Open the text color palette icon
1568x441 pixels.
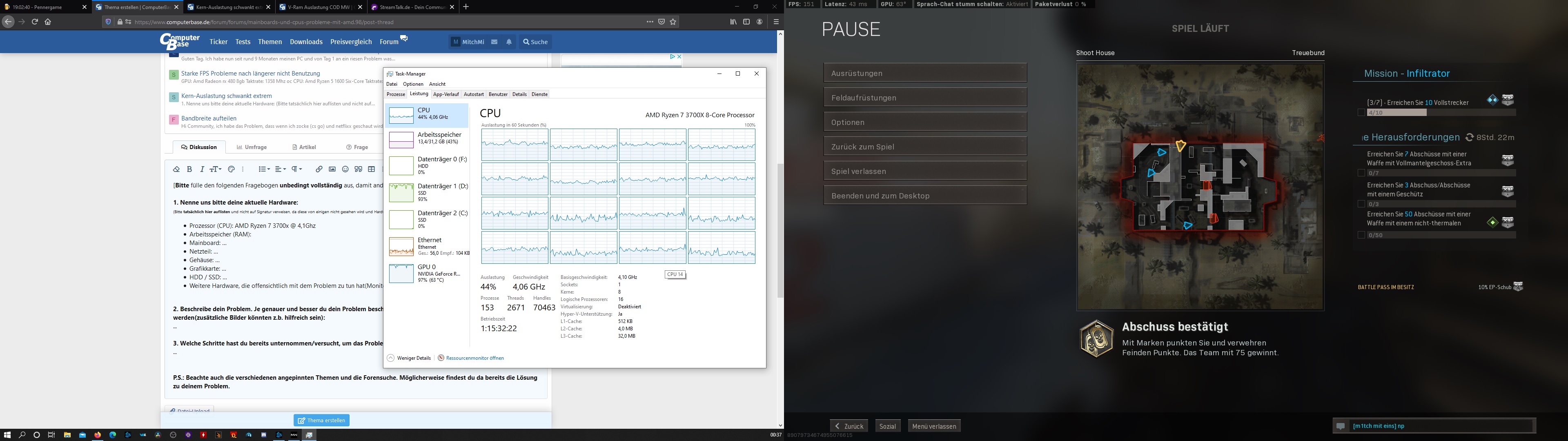click(231, 169)
